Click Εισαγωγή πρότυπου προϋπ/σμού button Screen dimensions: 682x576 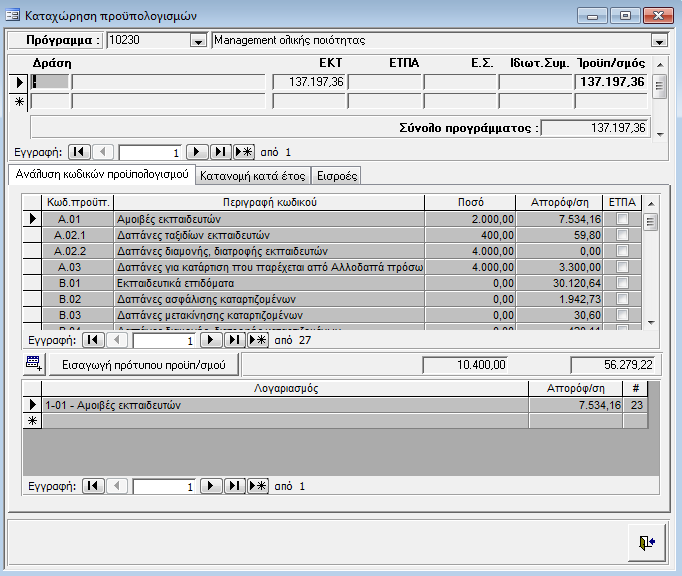point(144,364)
